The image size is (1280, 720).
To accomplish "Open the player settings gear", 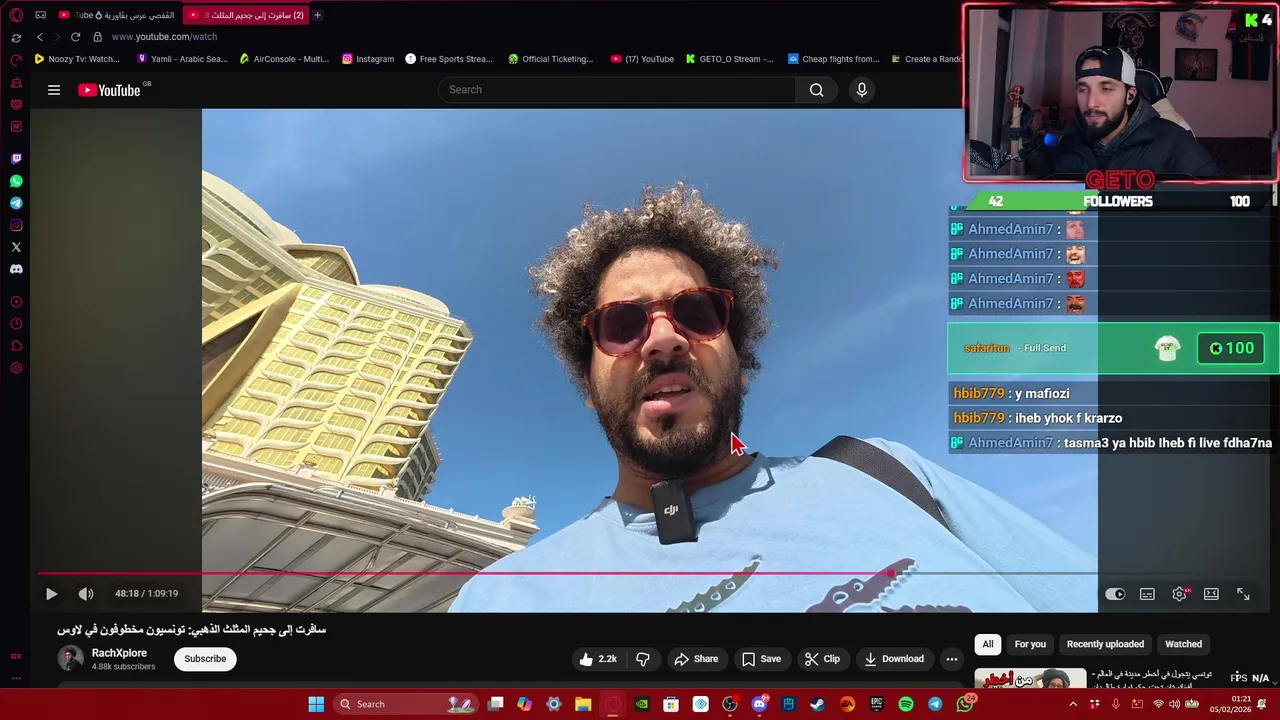I will coord(1180,594).
